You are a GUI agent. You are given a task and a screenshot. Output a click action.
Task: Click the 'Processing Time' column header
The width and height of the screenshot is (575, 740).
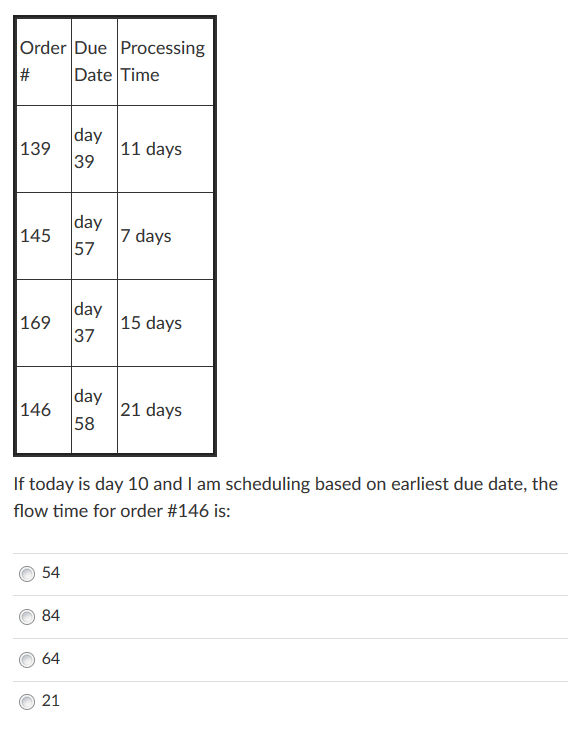[165, 62]
